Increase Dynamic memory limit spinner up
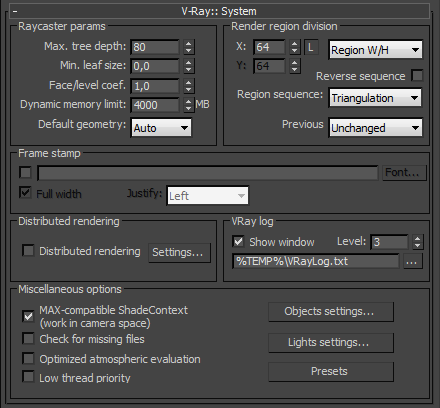 coord(189,102)
